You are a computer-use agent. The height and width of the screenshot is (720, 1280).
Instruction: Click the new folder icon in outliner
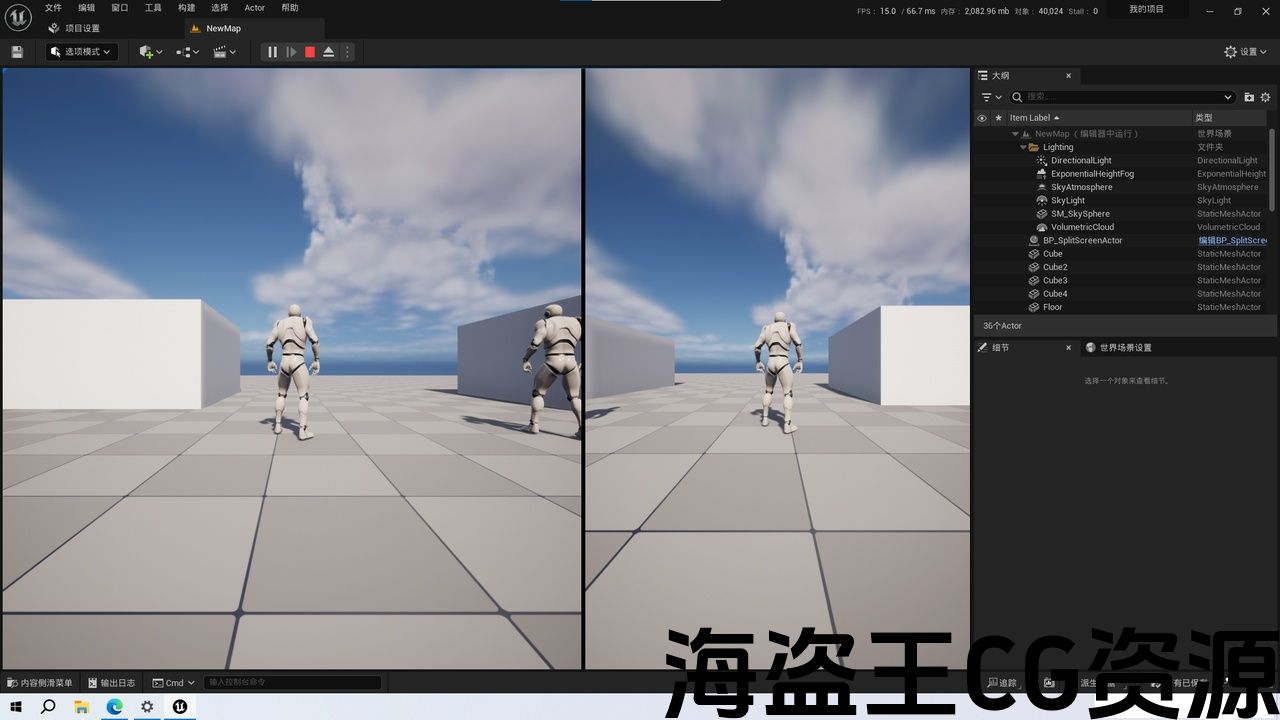[1249, 97]
